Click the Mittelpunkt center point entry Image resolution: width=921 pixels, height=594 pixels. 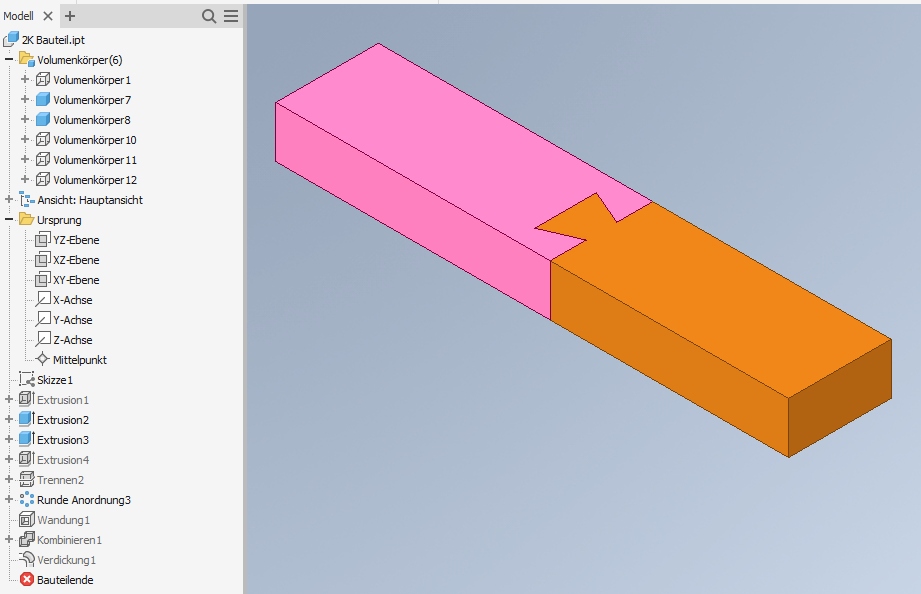45,359
